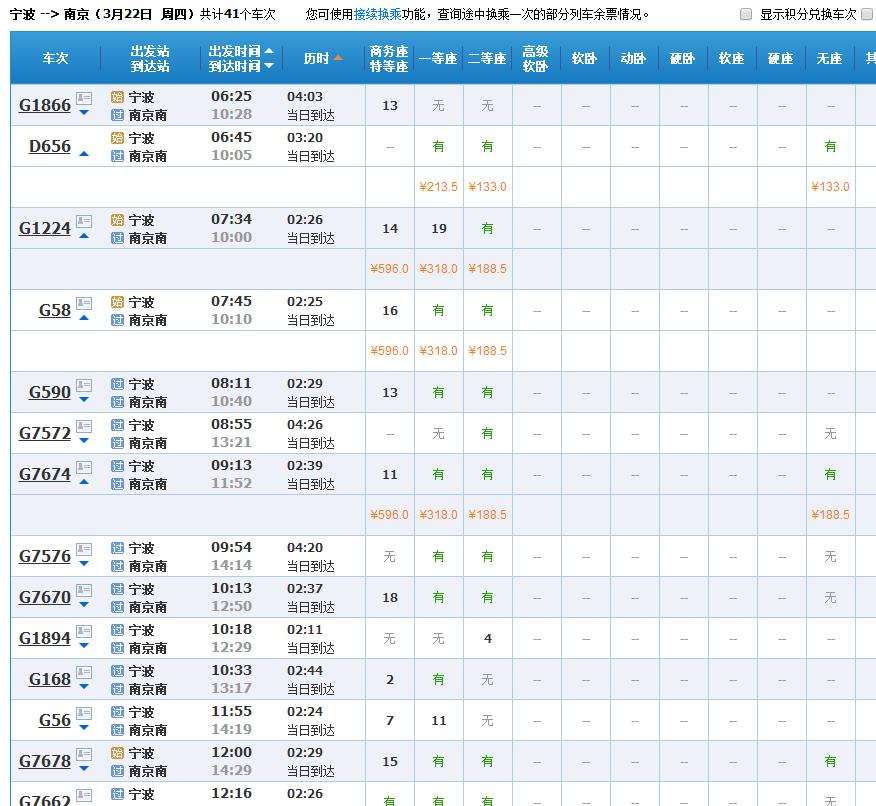Click 有 in 二等座 for G1224
876x806 pixels.
coord(487,228)
